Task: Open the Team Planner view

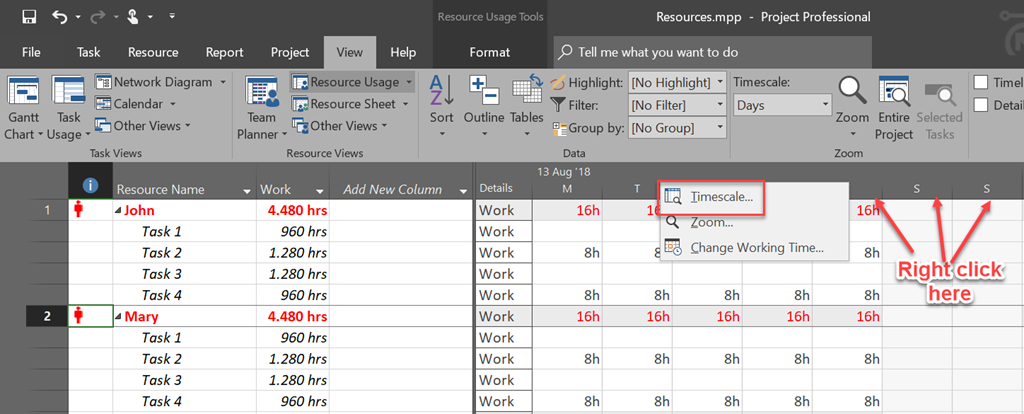Action: click(262, 95)
